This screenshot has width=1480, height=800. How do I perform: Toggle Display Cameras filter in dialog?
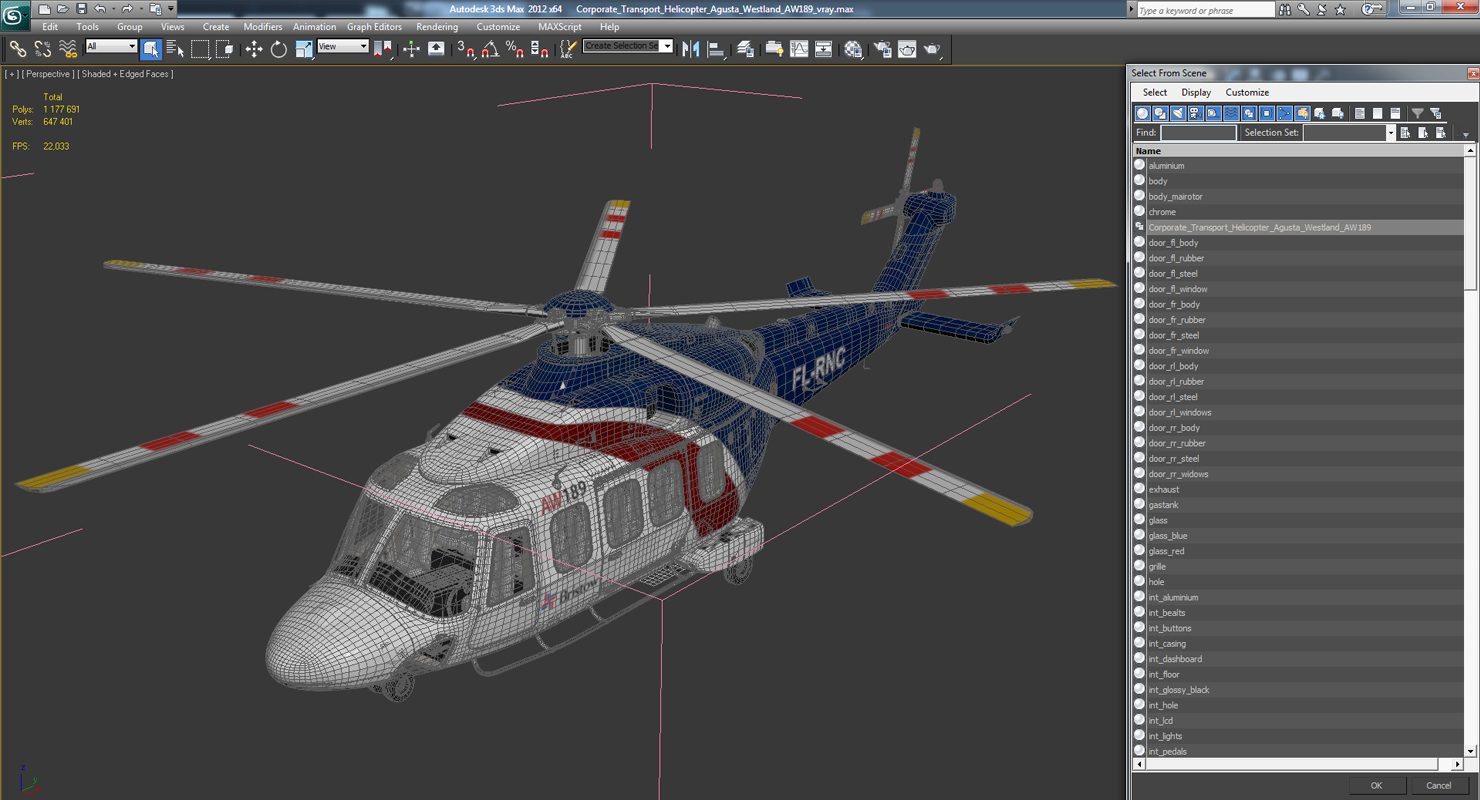[x=1195, y=113]
